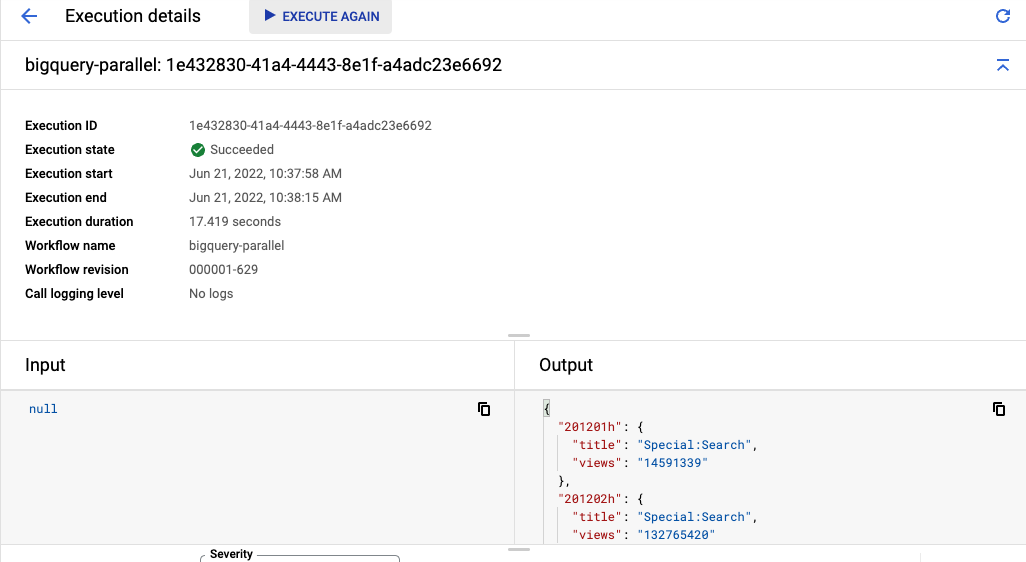Image resolution: width=1026 pixels, height=562 pixels.
Task: Select the Execution ID value text
Action: (310, 126)
